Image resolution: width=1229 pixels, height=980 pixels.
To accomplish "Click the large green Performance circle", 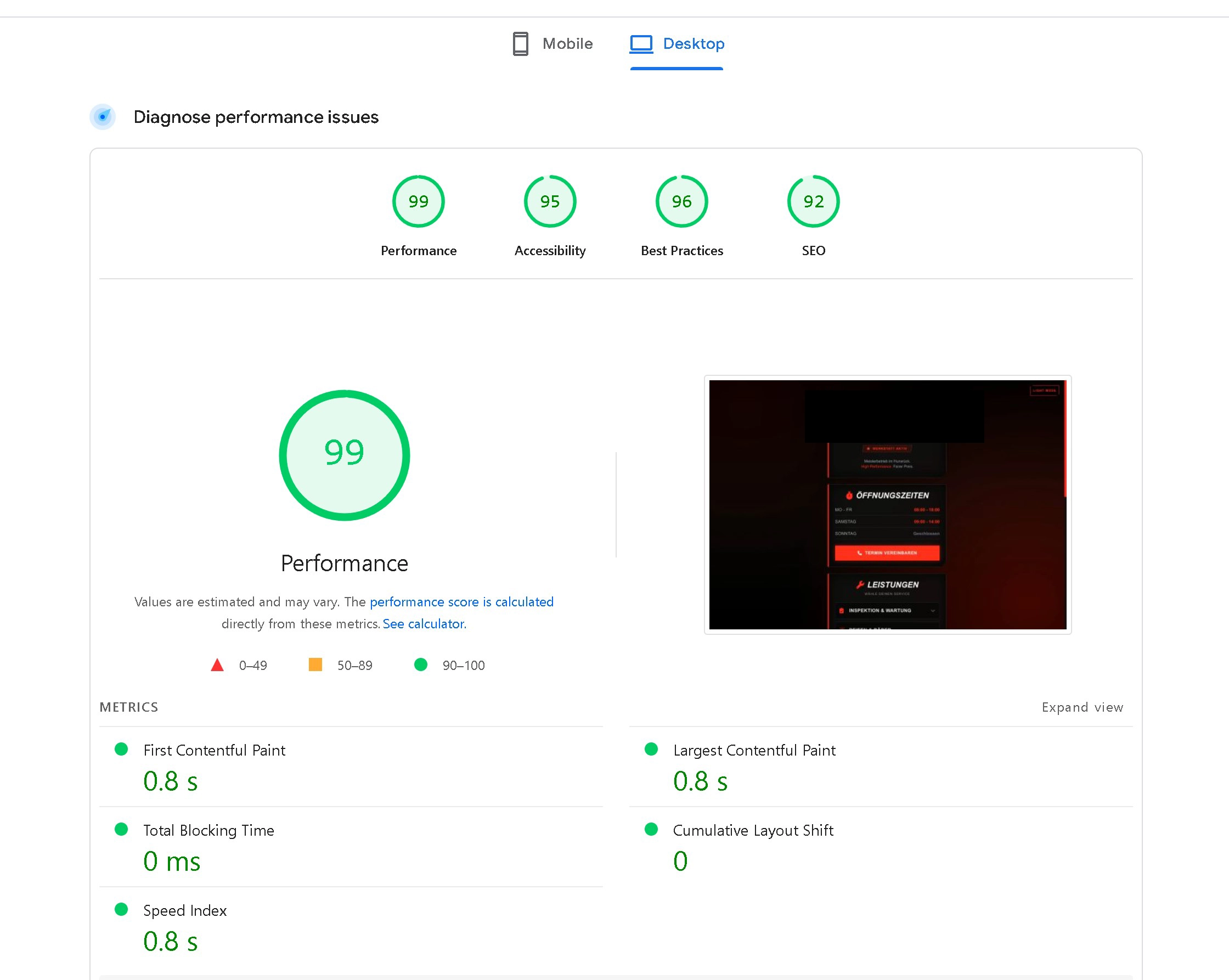I will point(343,454).
